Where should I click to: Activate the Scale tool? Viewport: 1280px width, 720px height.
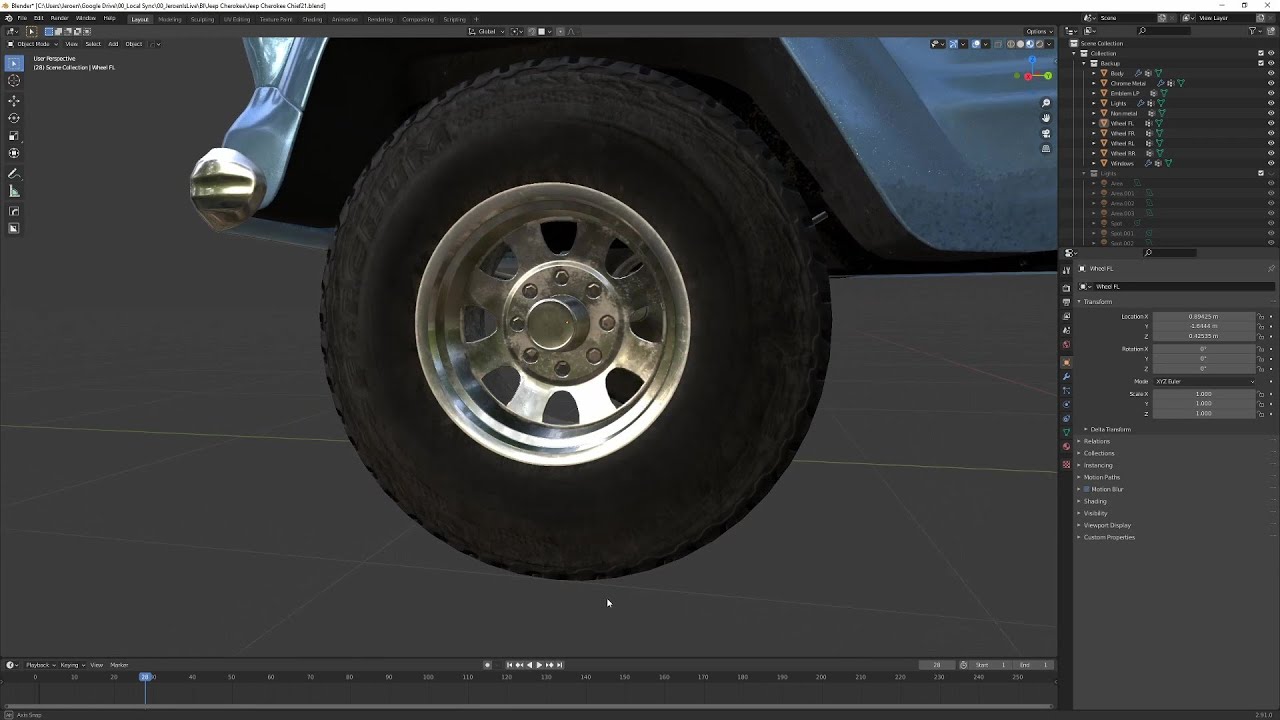(14, 136)
